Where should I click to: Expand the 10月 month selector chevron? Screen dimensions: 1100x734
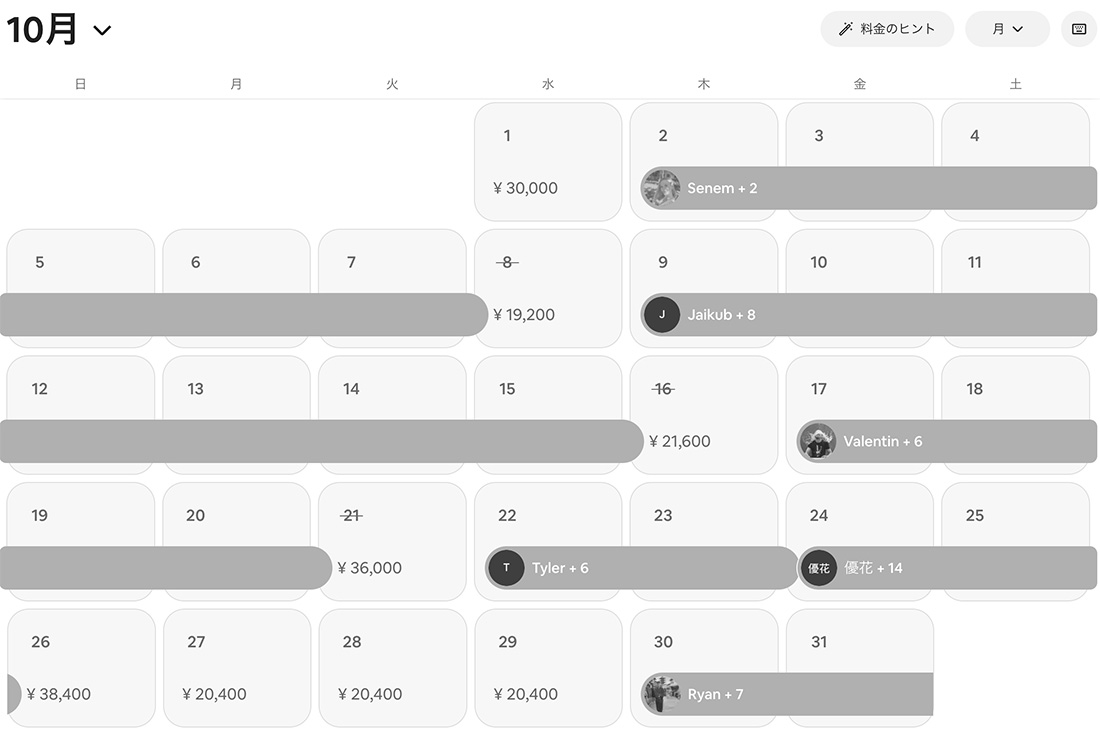pos(102,31)
